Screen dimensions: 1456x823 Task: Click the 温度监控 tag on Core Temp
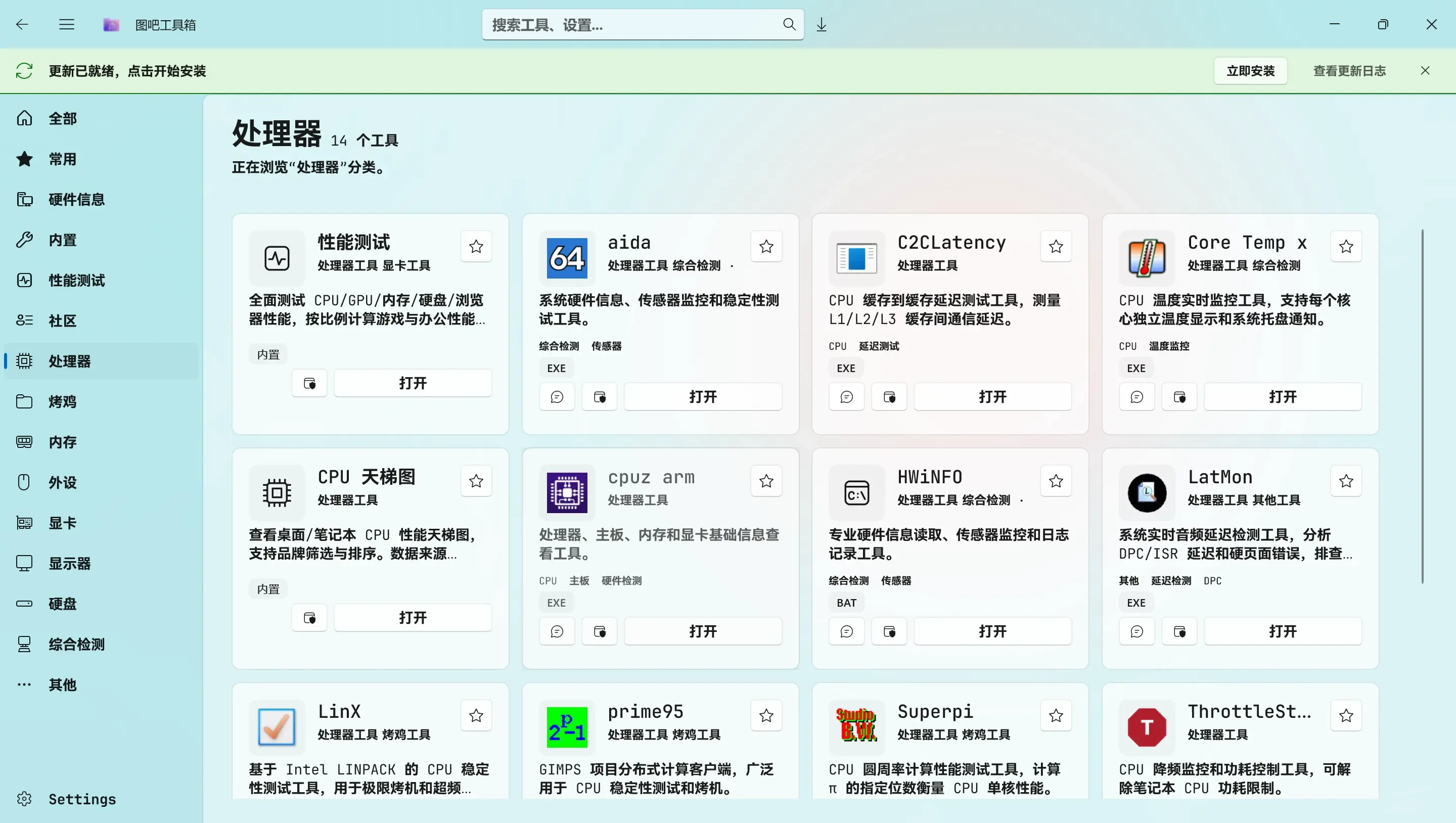click(1169, 346)
